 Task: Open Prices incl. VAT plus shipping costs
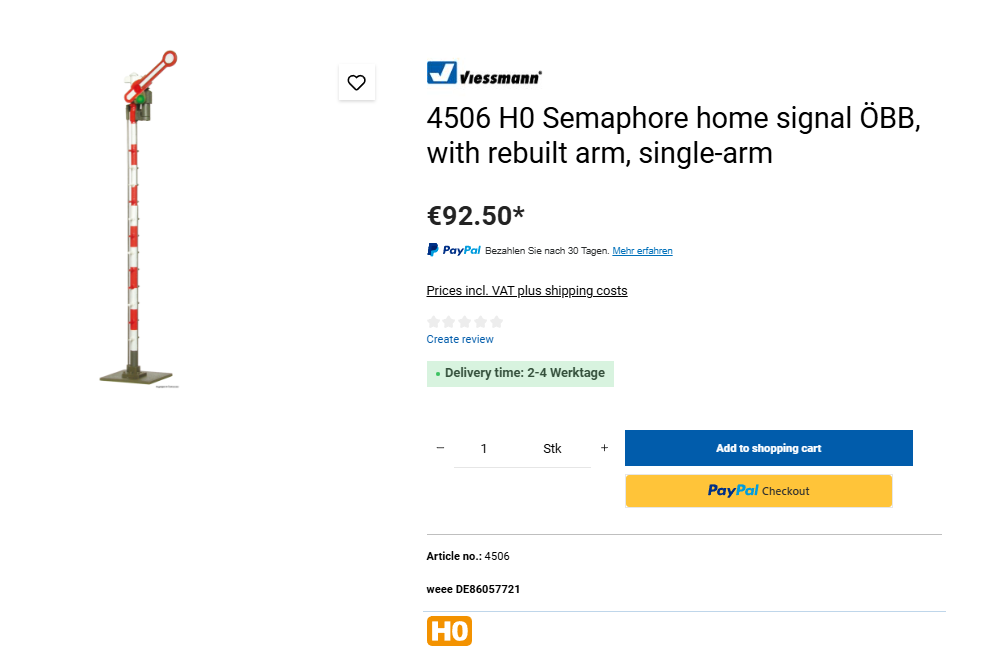tap(527, 291)
